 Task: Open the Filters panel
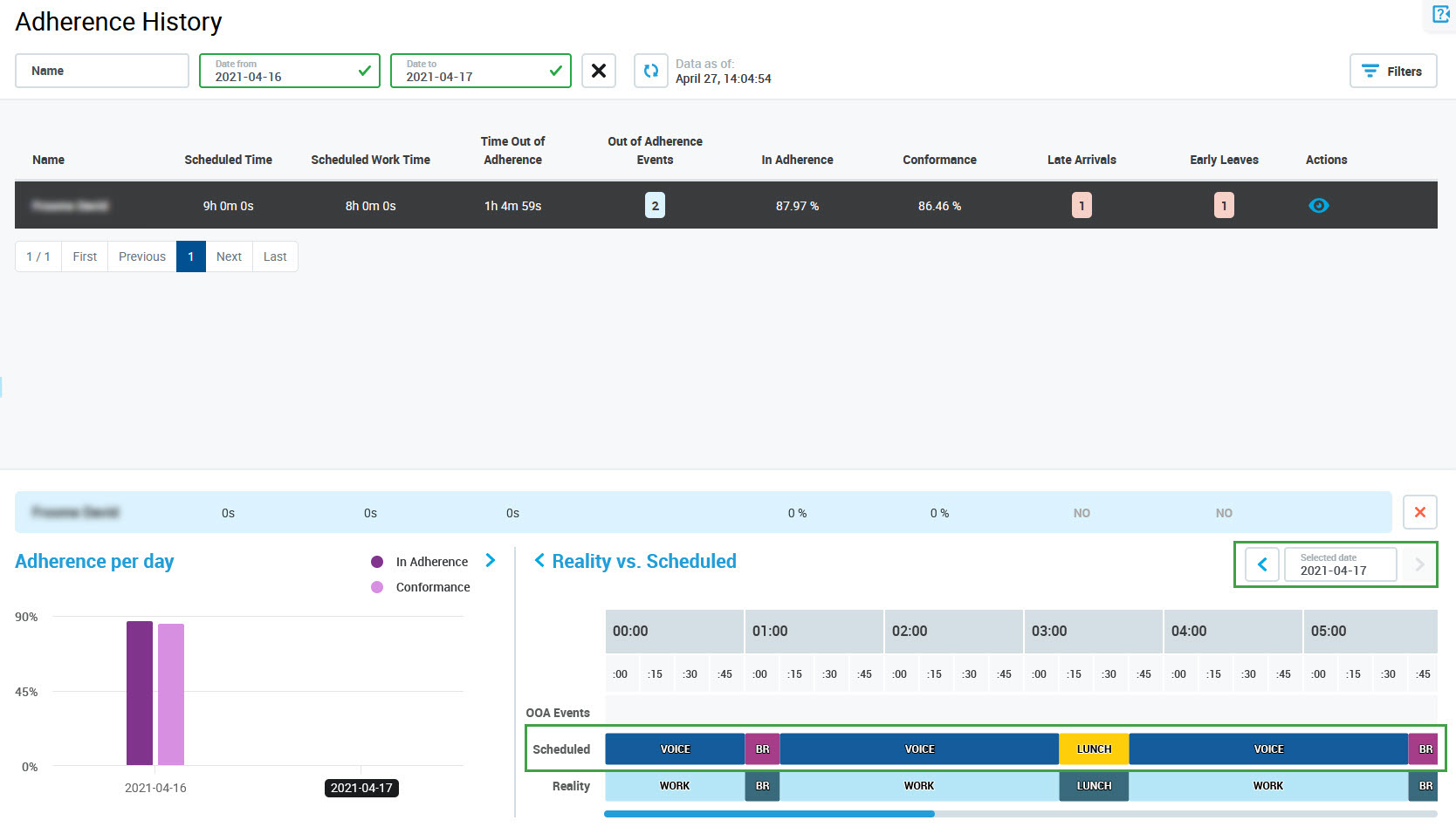pyautogui.click(x=1393, y=72)
